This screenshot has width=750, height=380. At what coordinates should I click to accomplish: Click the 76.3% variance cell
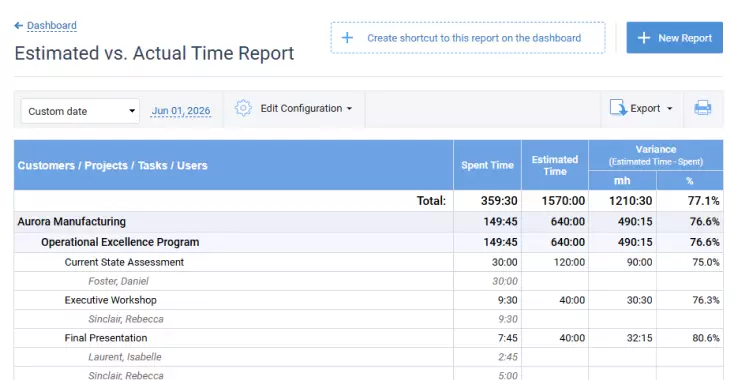706,300
